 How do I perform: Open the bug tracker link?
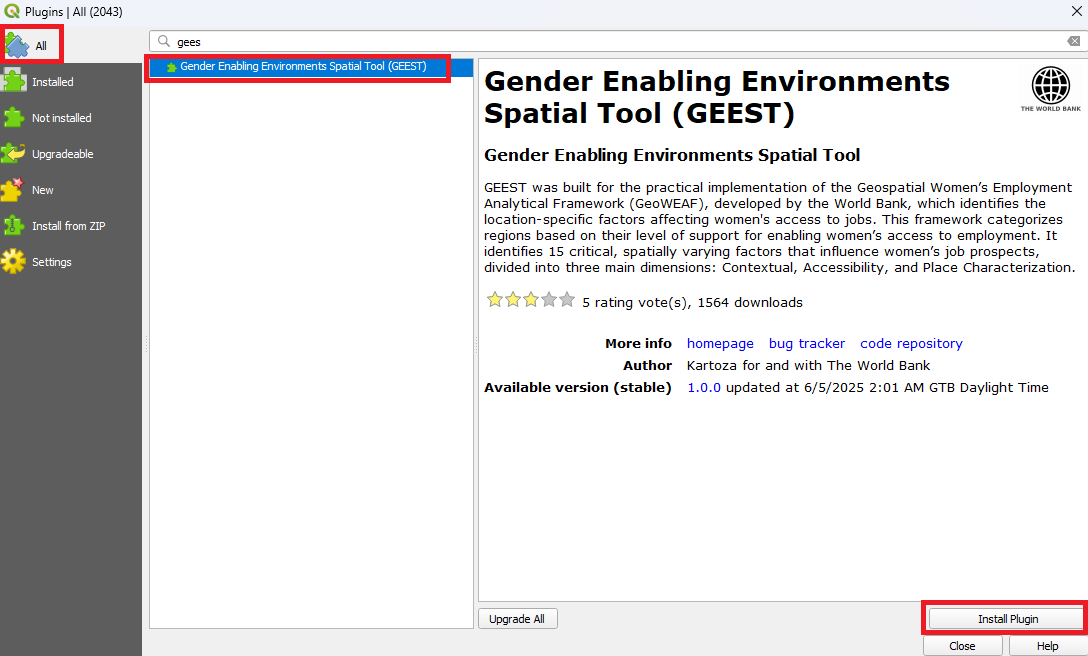(x=806, y=344)
